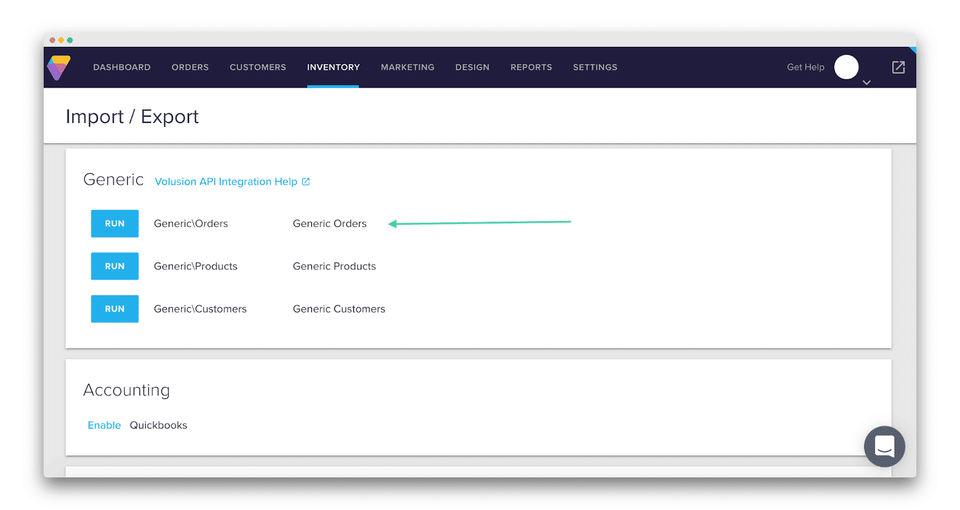The width and height of the screenshot is (960, 510).
Task: Open the Marketing menu
Action: 407,67
